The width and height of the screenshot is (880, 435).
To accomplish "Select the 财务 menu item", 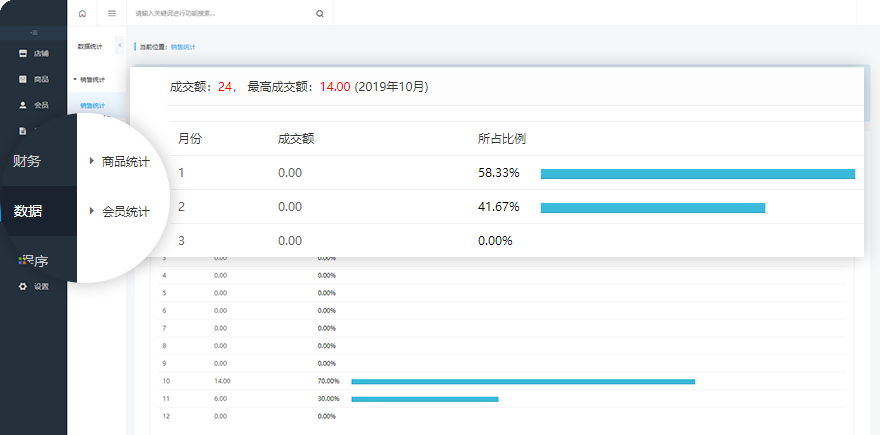I will click(x=27, y=161).
